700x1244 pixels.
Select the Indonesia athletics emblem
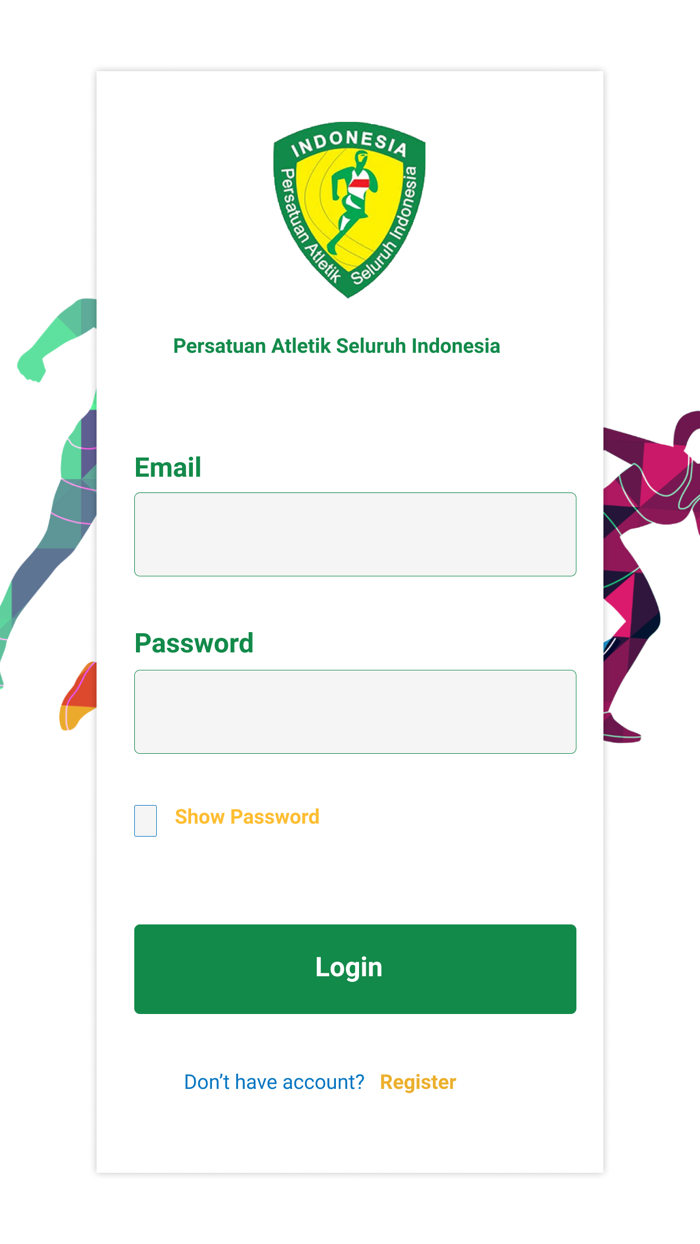pos(349,212)
